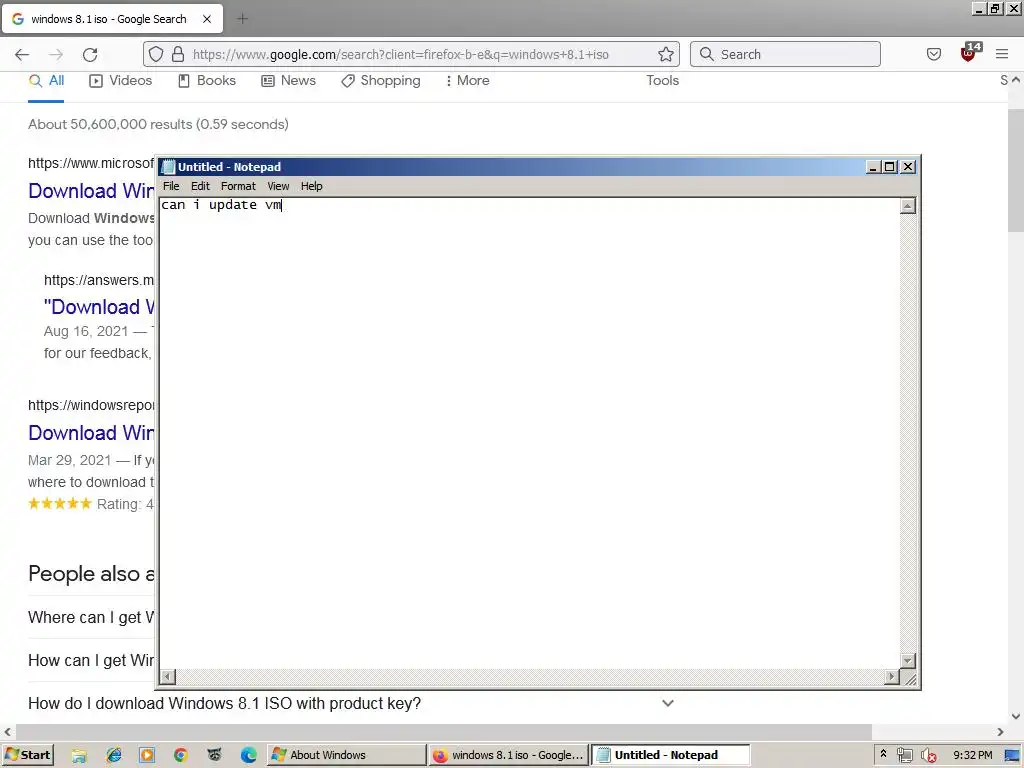This screenshot has width=1024, height=768.
Task: Click the URL address bar
Action: (x=411, y=54)
